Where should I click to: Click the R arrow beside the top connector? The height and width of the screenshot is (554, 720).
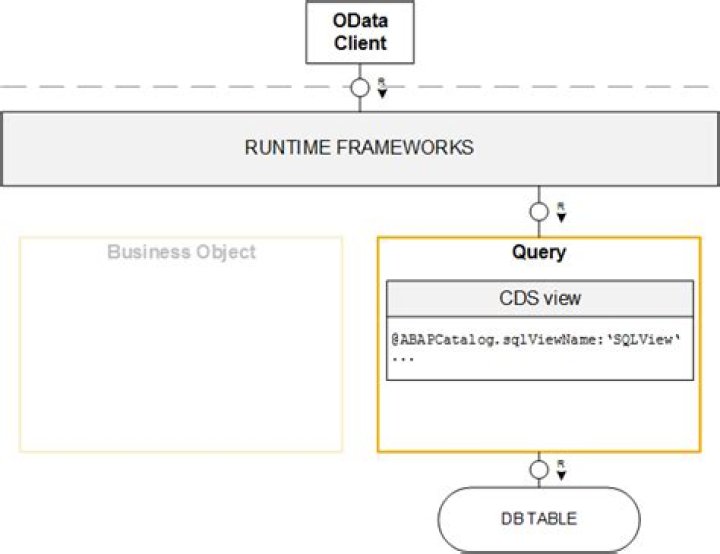(x=382, y=88)
